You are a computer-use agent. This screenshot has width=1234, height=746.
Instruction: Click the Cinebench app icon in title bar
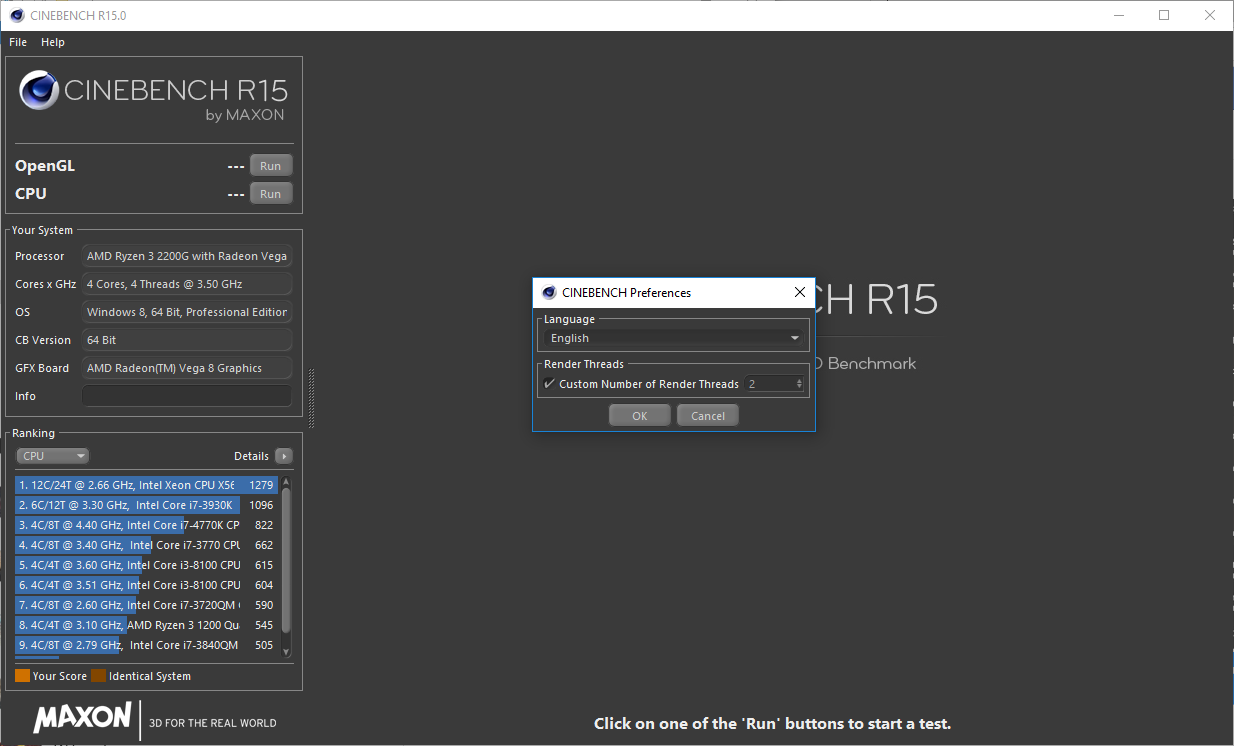[17, 15]
